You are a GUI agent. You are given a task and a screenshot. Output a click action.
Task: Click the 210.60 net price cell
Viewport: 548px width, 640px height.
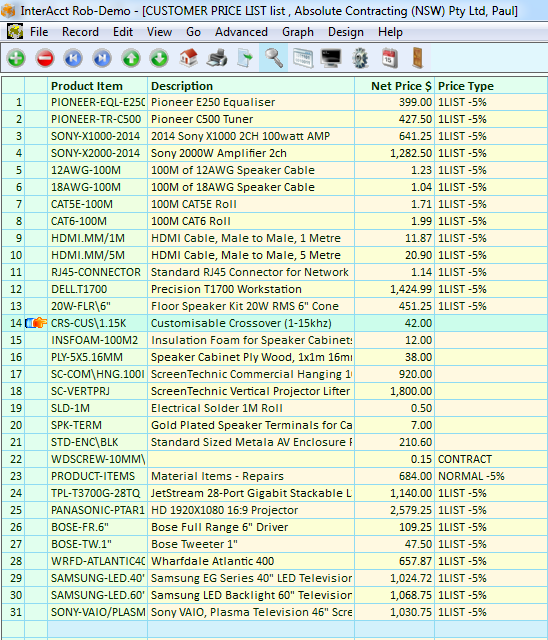395,442
